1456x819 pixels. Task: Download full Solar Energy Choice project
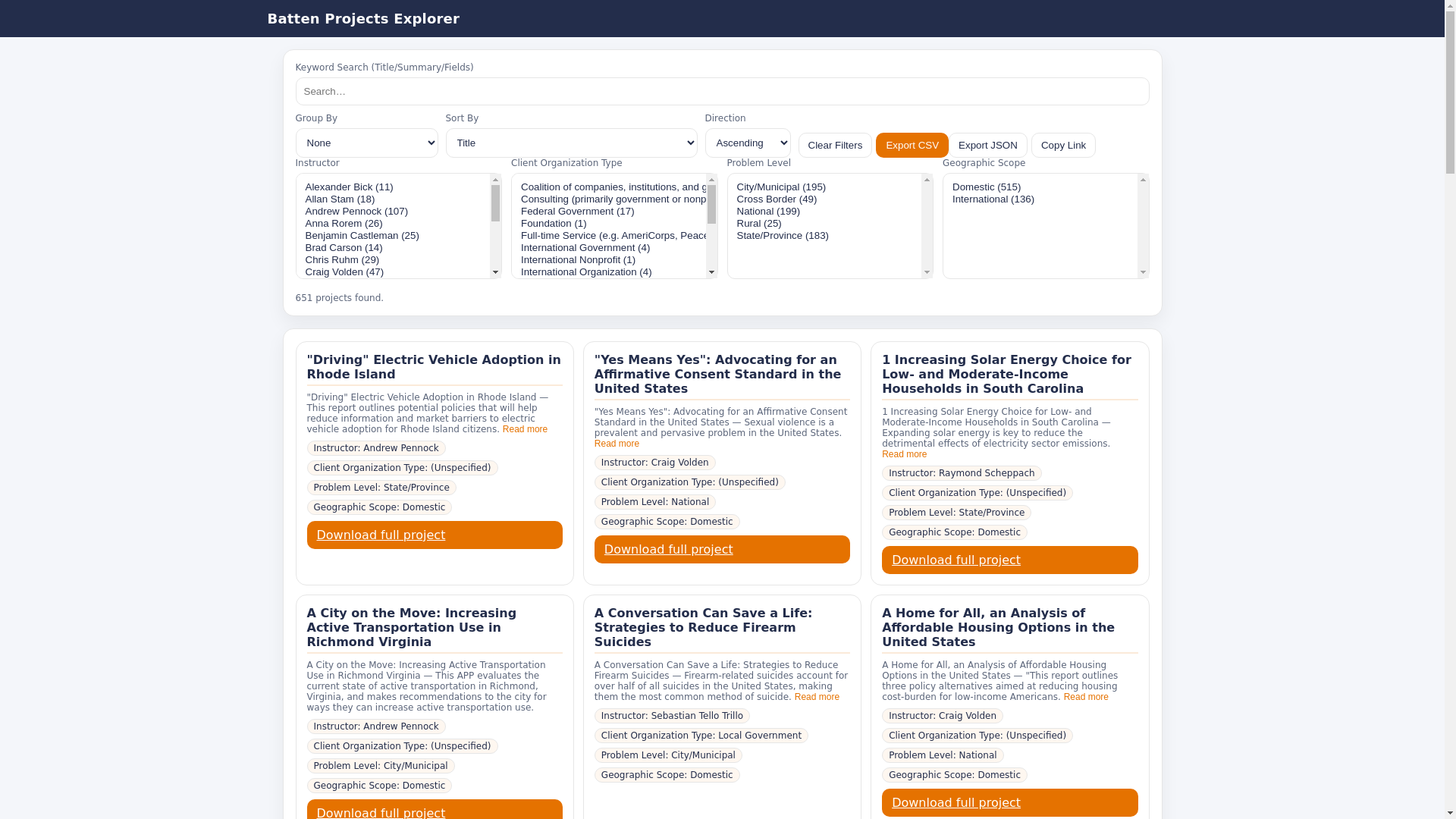tap(1009, 560)
